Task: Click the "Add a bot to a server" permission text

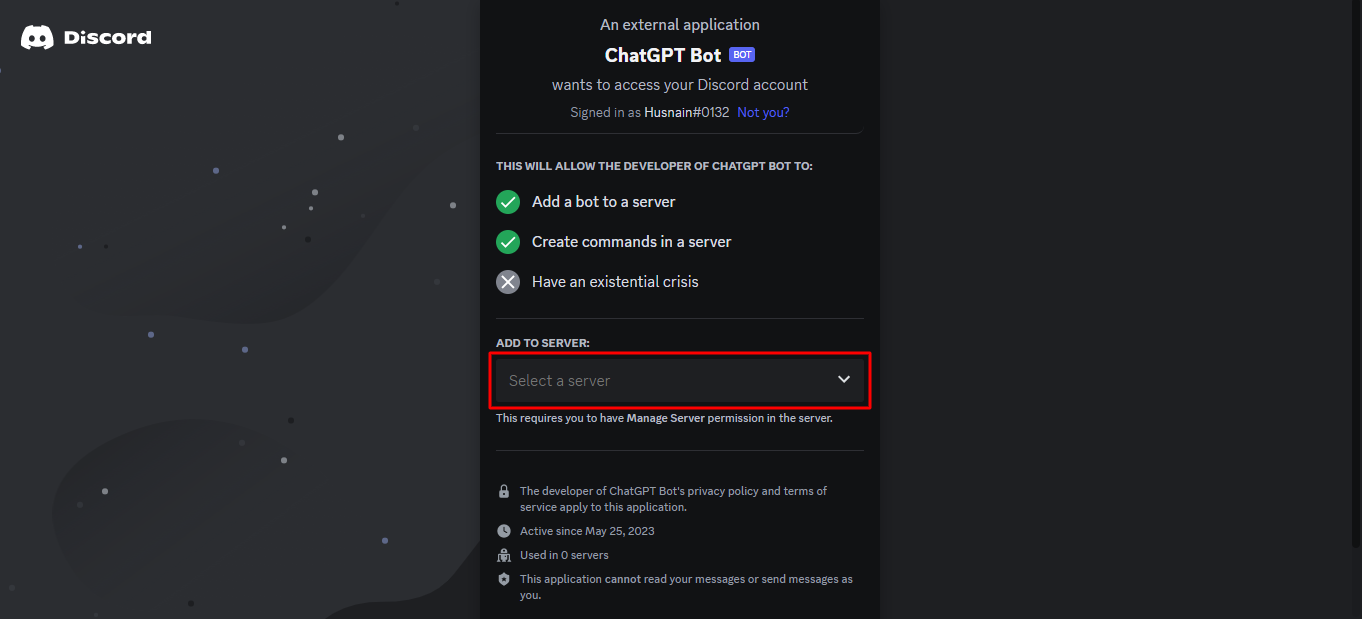Action: (603, 202)
